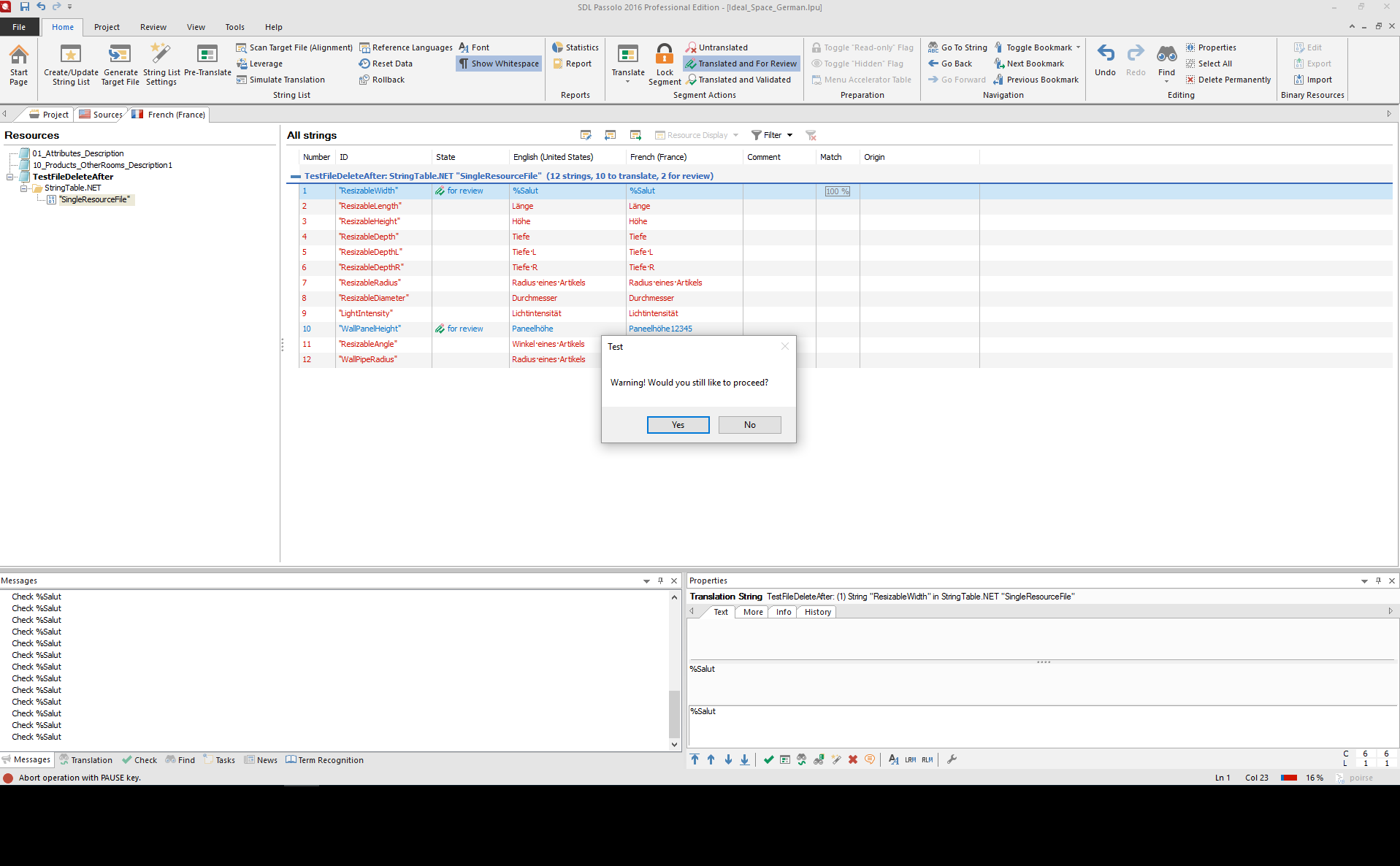Click the wrench icon in Properties toolbar
Image resolution: width=1400 pixels, height=866 pixels.
pos(952,759)
